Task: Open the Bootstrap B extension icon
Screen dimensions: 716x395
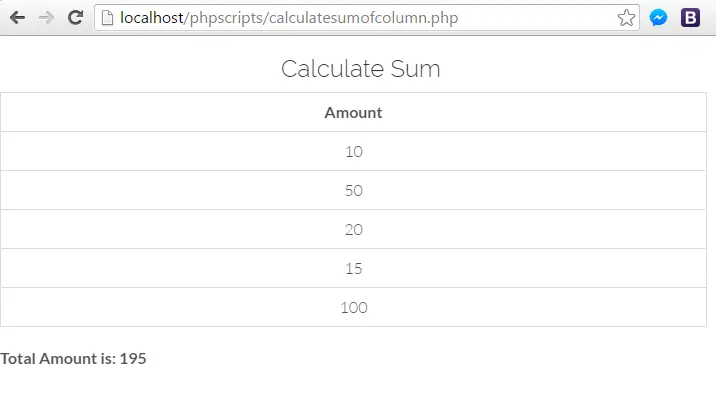Action: pos(690,18)
